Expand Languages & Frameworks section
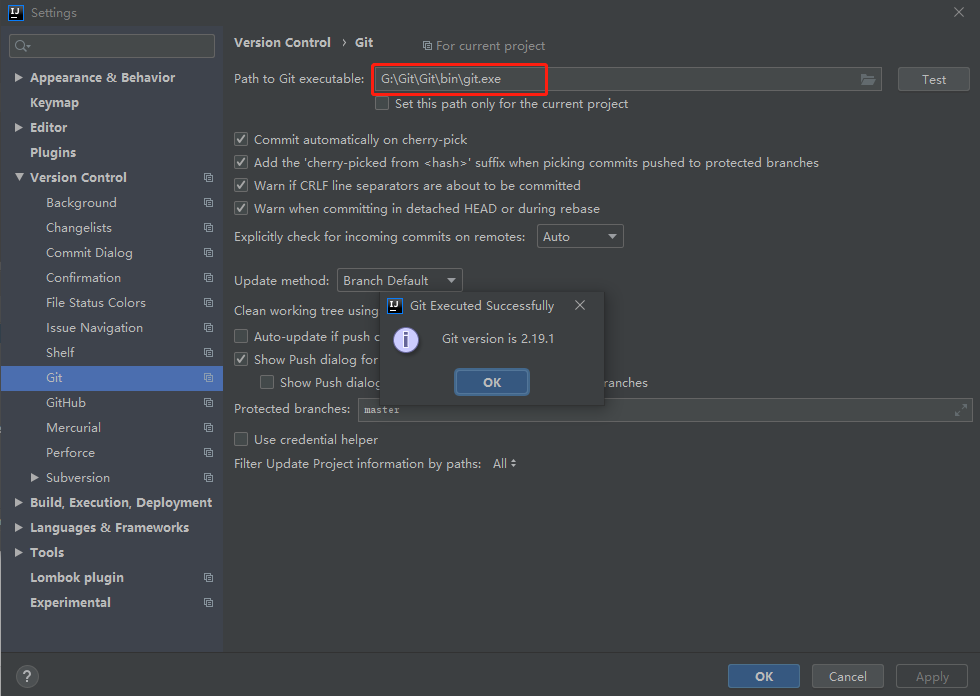This screenshot has width=980, height=696. (19, 527)
